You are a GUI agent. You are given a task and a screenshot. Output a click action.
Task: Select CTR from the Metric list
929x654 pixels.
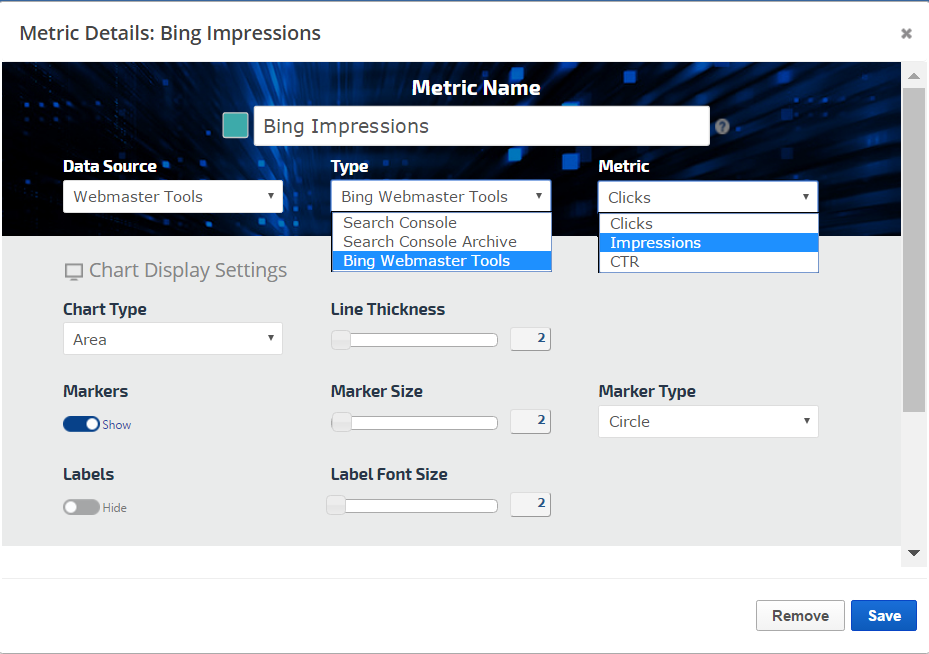point(625,262)
